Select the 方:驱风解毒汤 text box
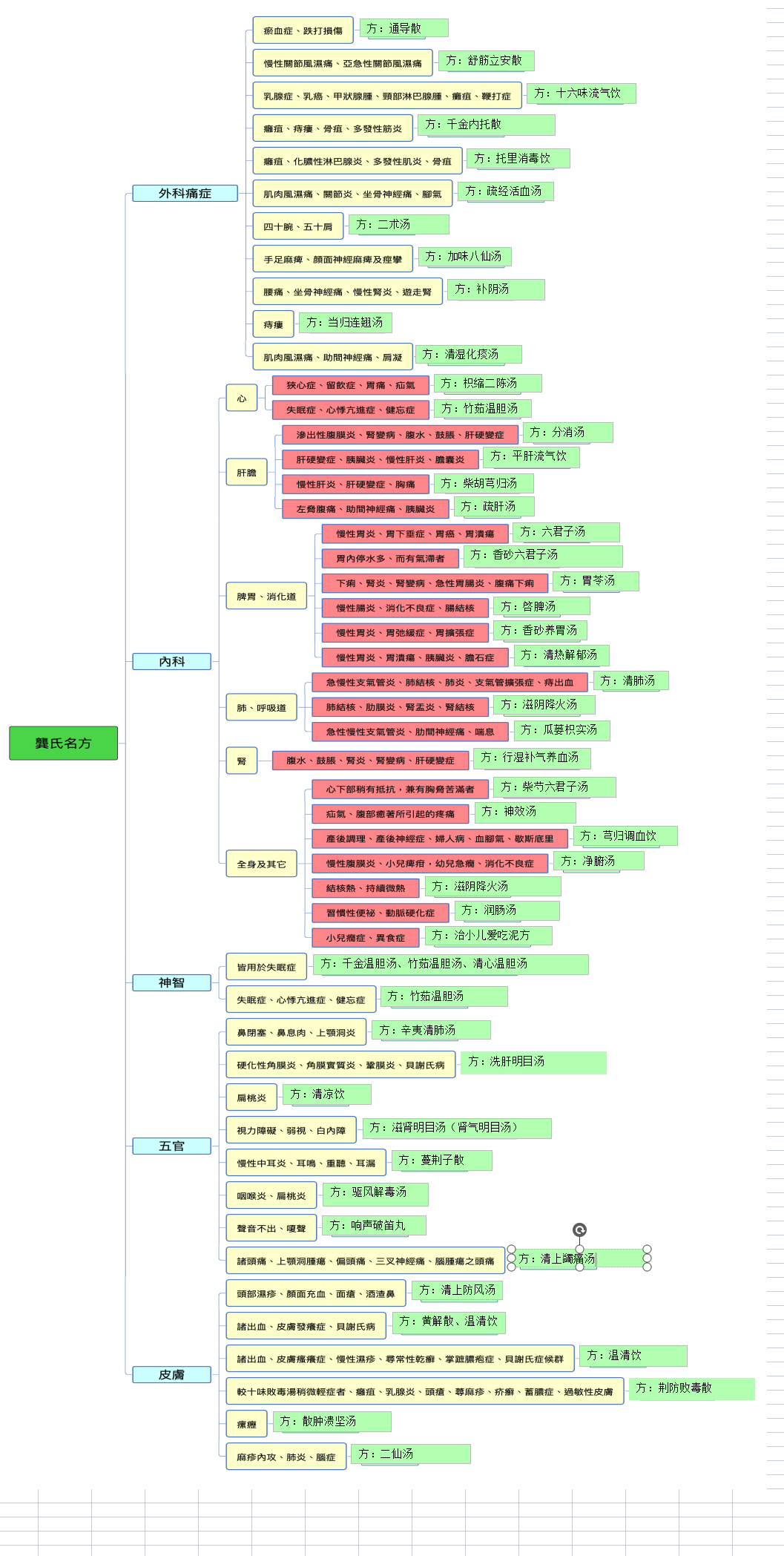The image size is (784, 1556). click(x=375, y=1194)
